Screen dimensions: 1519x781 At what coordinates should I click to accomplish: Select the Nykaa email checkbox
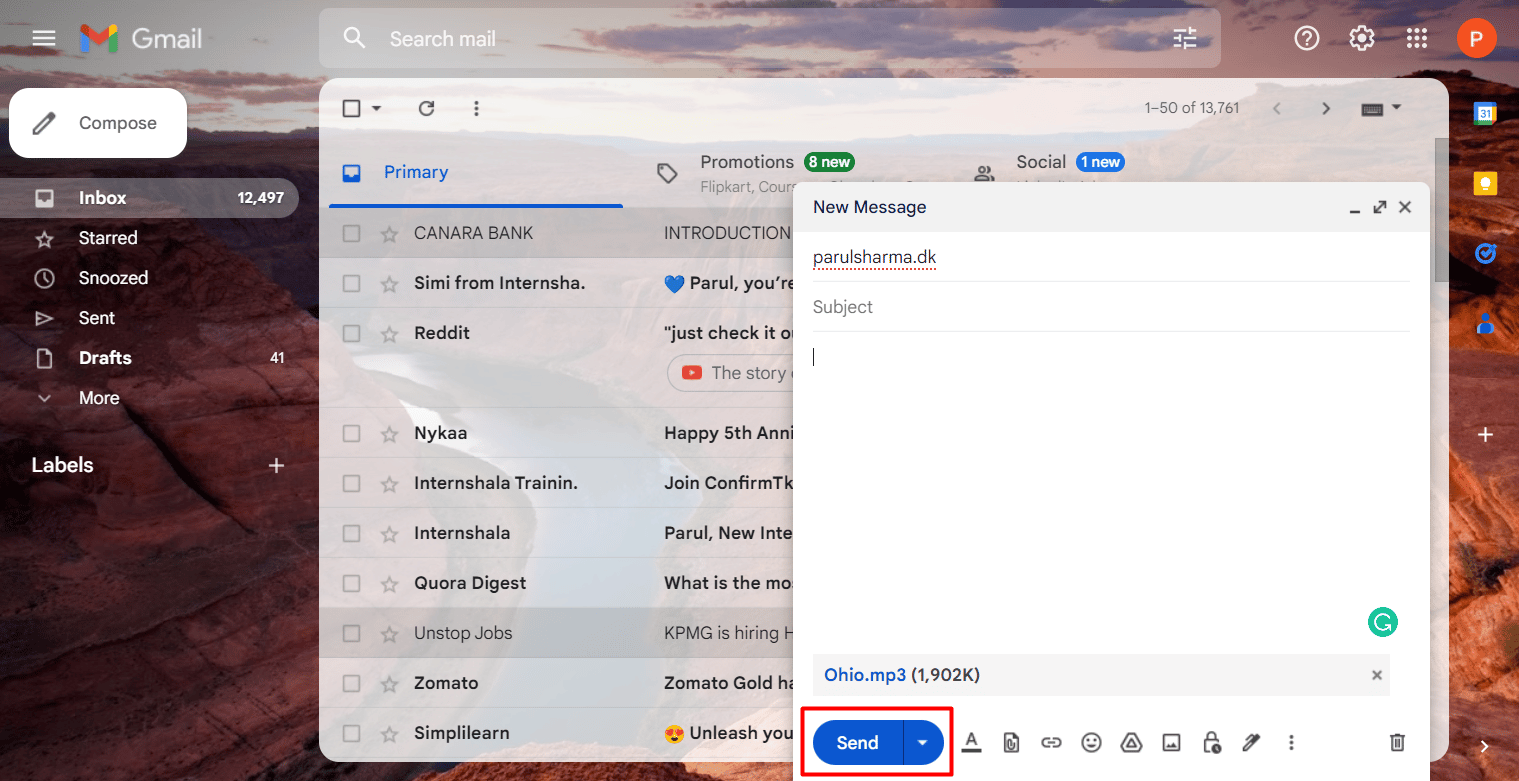(351, 433)
